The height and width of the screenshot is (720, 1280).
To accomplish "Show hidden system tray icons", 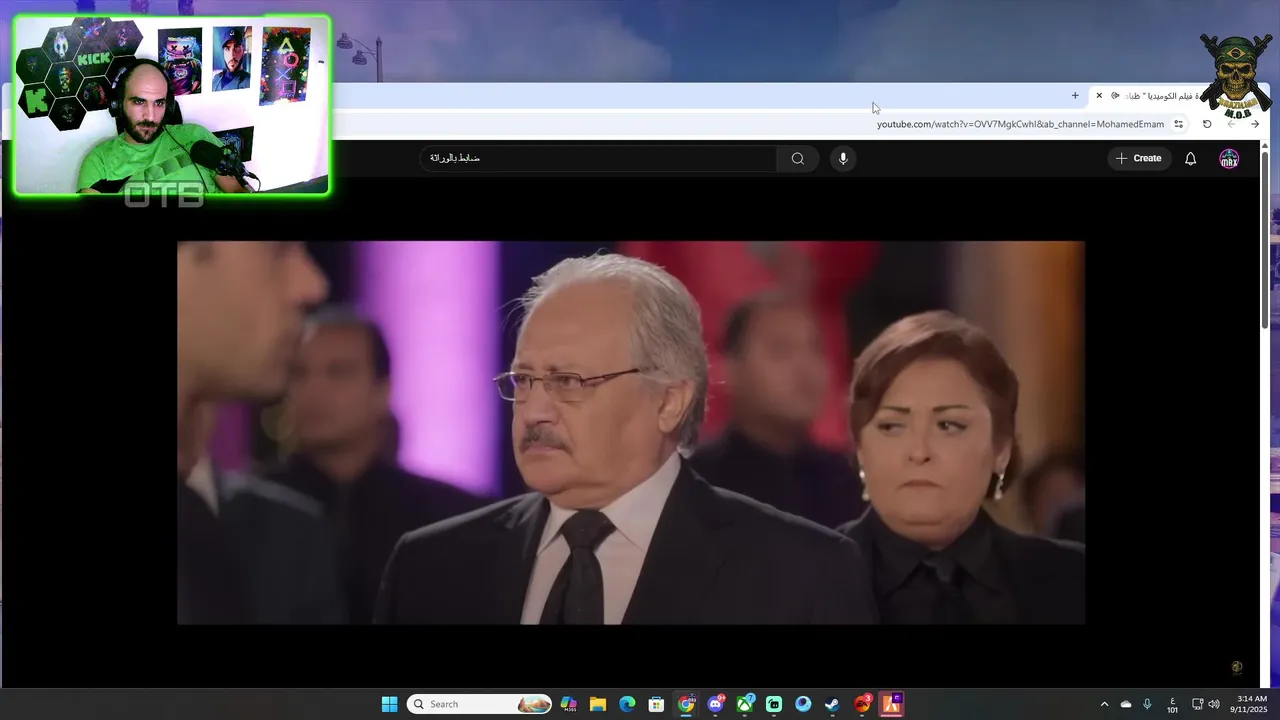I will [x=1104, y=704].
